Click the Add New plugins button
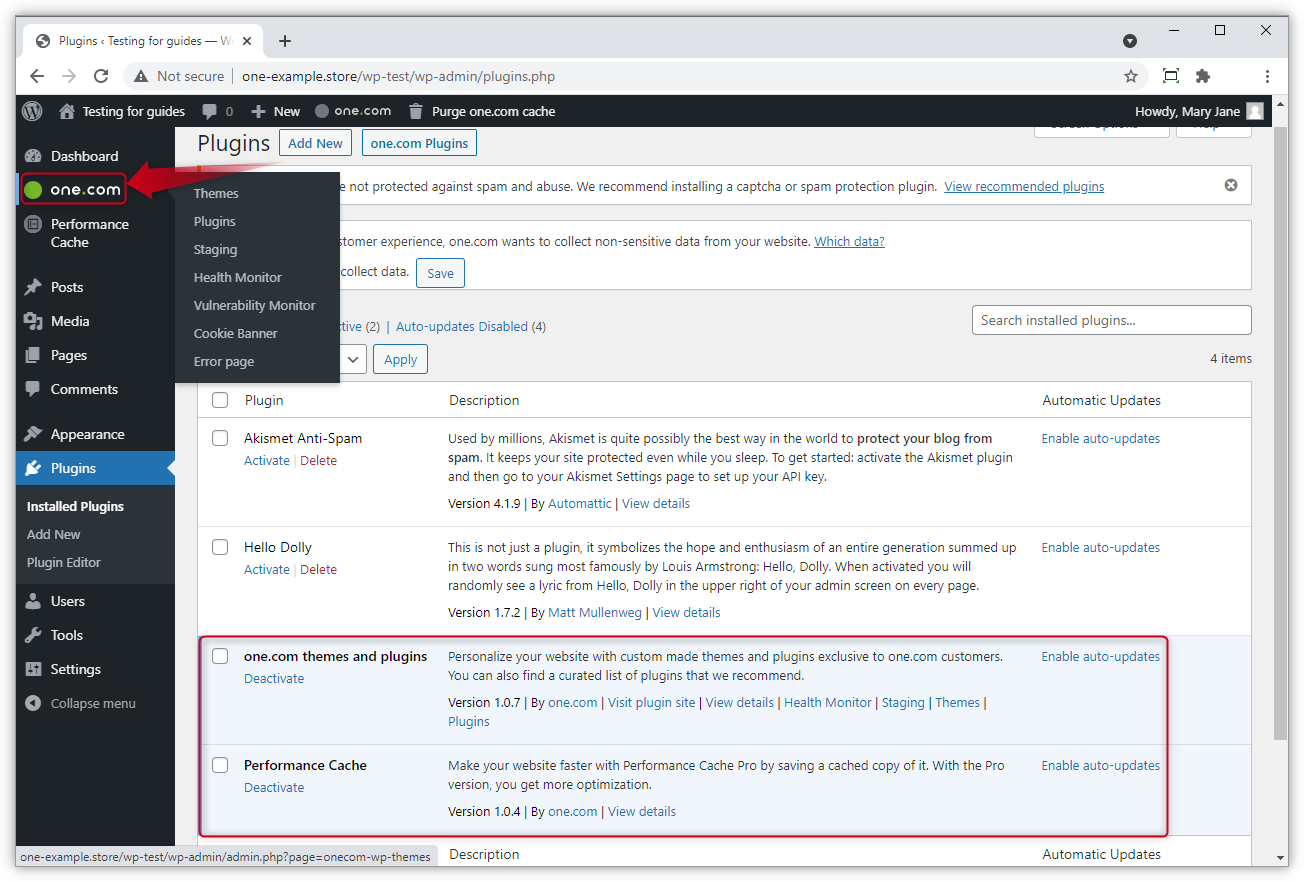The image size is (1304, 882). [315, 143]
